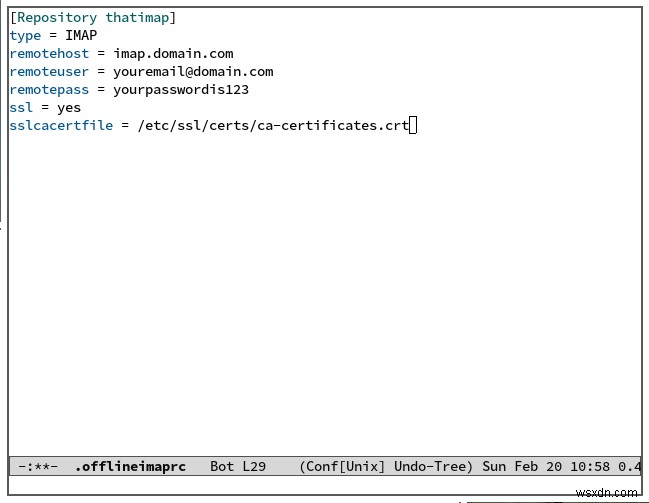
Task: Click the "/etc/ssl/certs/ca-certificates.crt" path
Action: pyautogui.click(x=273, y=125)
